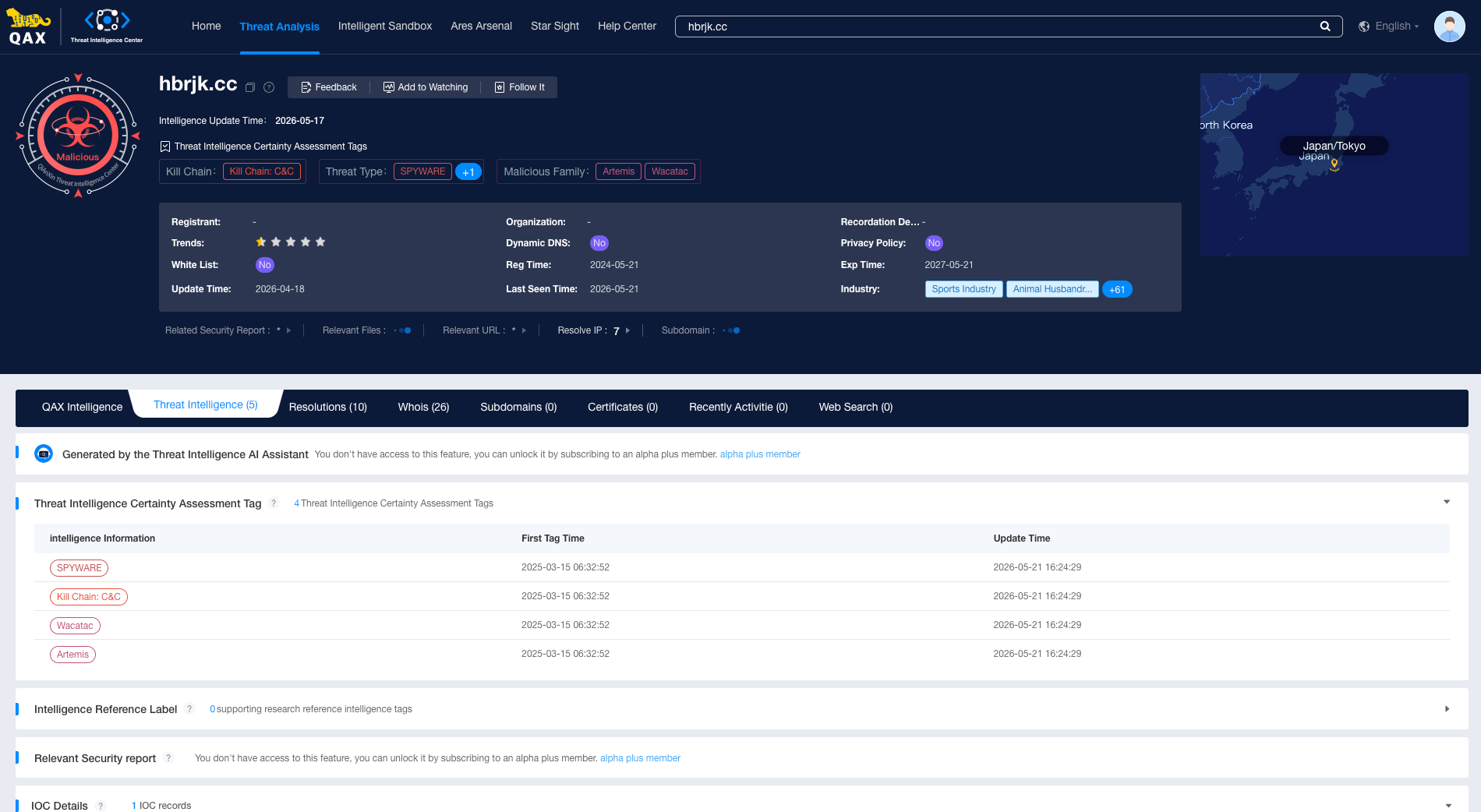Click the +61 Industry badge
Image resolution: width=1481 pixels, height=812 pixels.
tap(1117, 289)
